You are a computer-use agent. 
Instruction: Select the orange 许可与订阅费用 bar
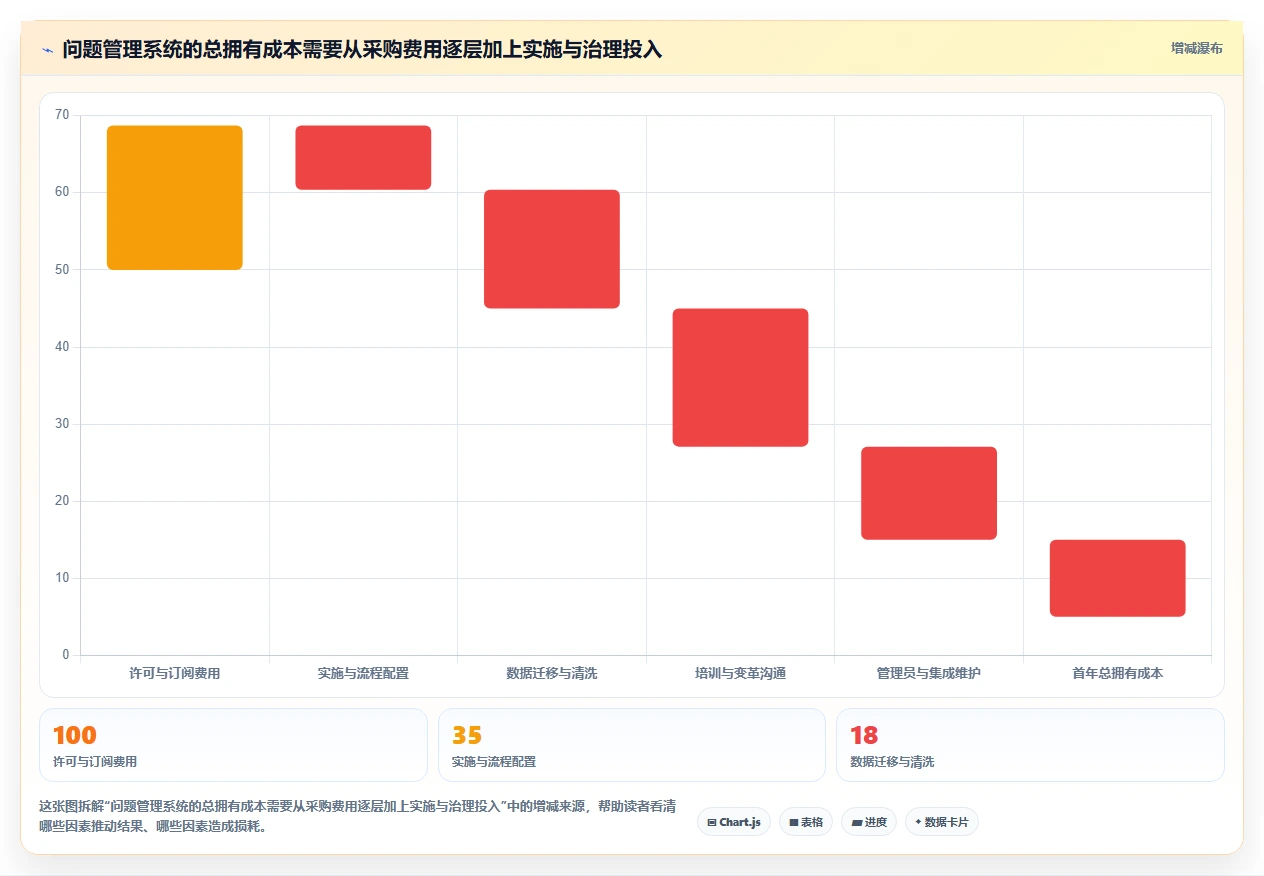(x=175, y=198)
